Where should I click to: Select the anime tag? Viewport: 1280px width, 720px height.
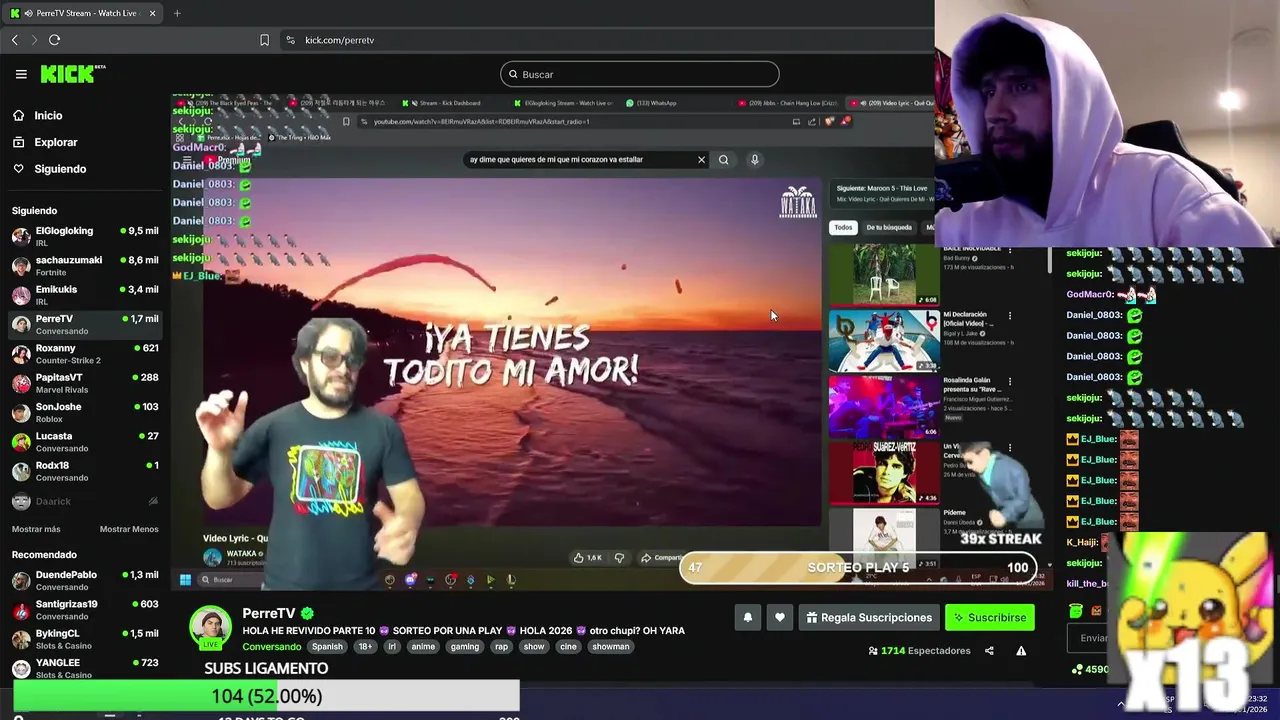tap(424, 647)
